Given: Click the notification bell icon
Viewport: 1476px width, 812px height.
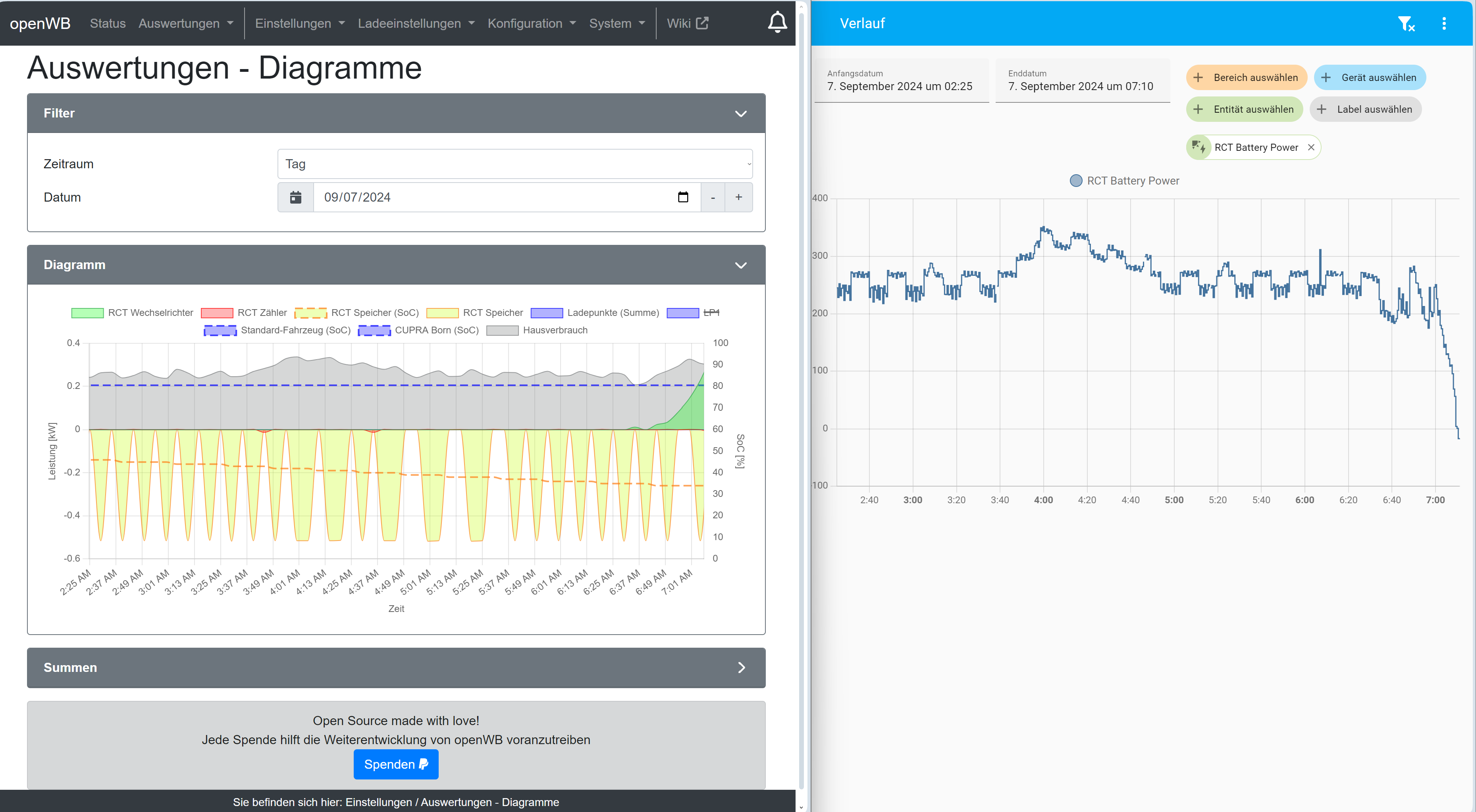Looking at the screenshot, I should [777, 23].
